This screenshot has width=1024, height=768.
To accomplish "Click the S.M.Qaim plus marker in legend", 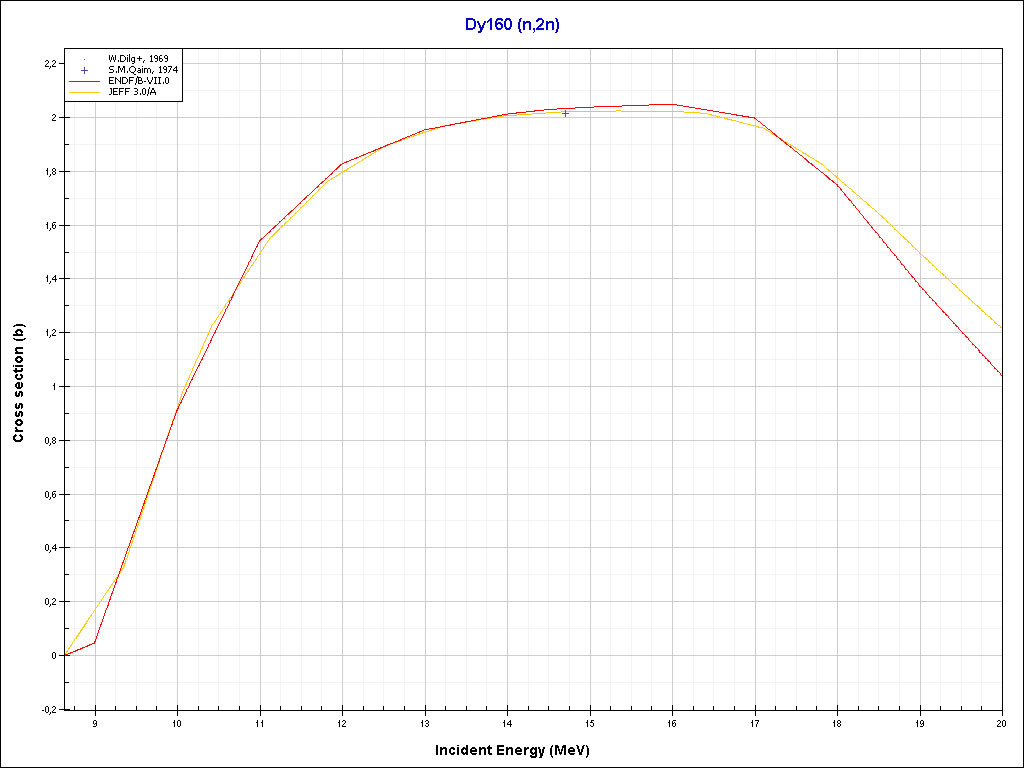I will tap(85, 70).
